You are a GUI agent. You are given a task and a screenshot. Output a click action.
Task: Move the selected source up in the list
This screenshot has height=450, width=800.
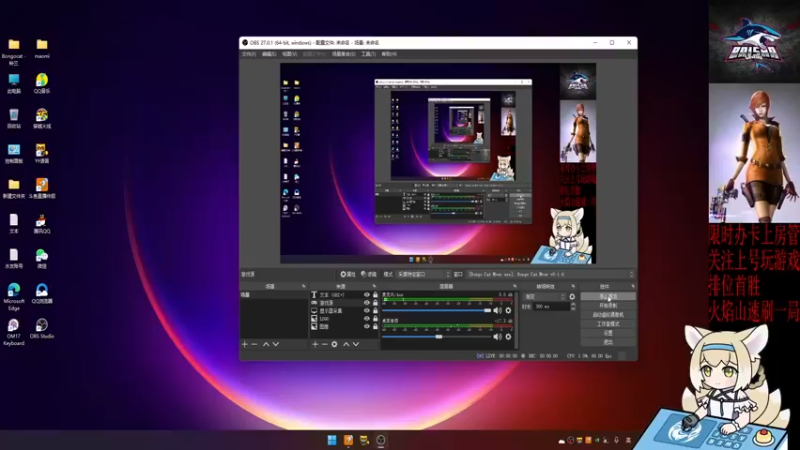click(x=346, y=344)
